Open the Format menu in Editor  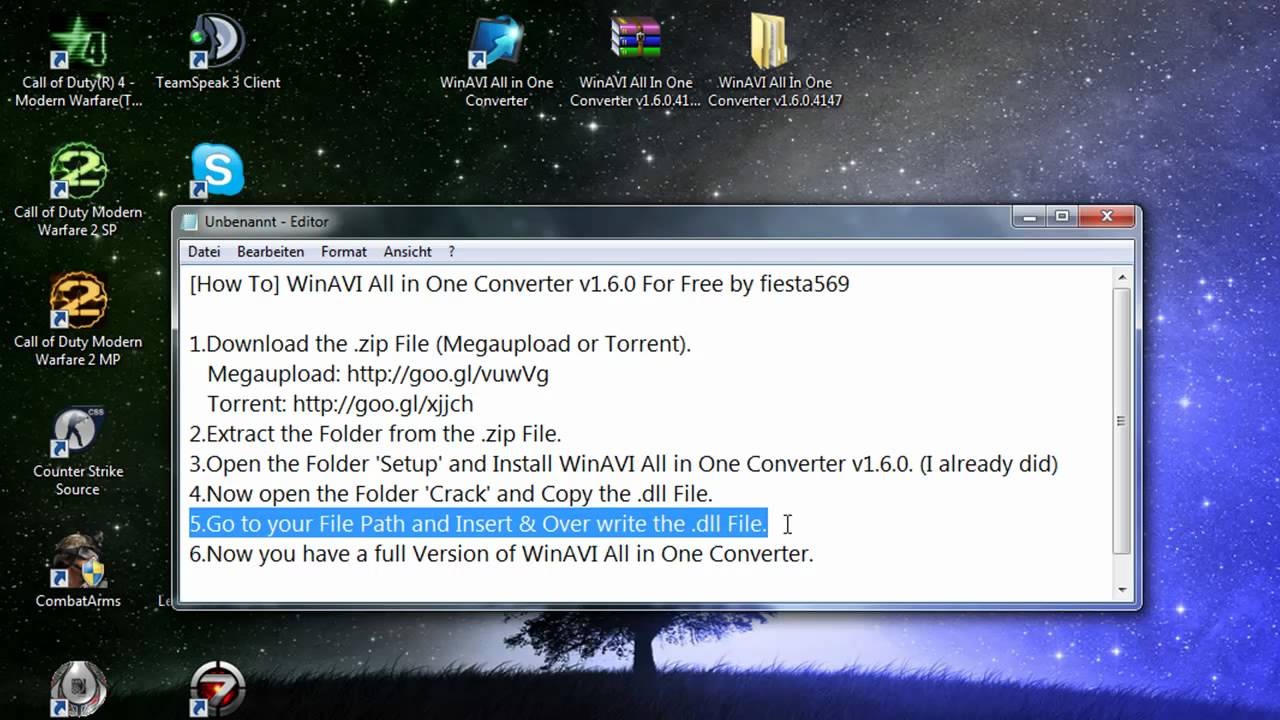[x=344, y=252]
